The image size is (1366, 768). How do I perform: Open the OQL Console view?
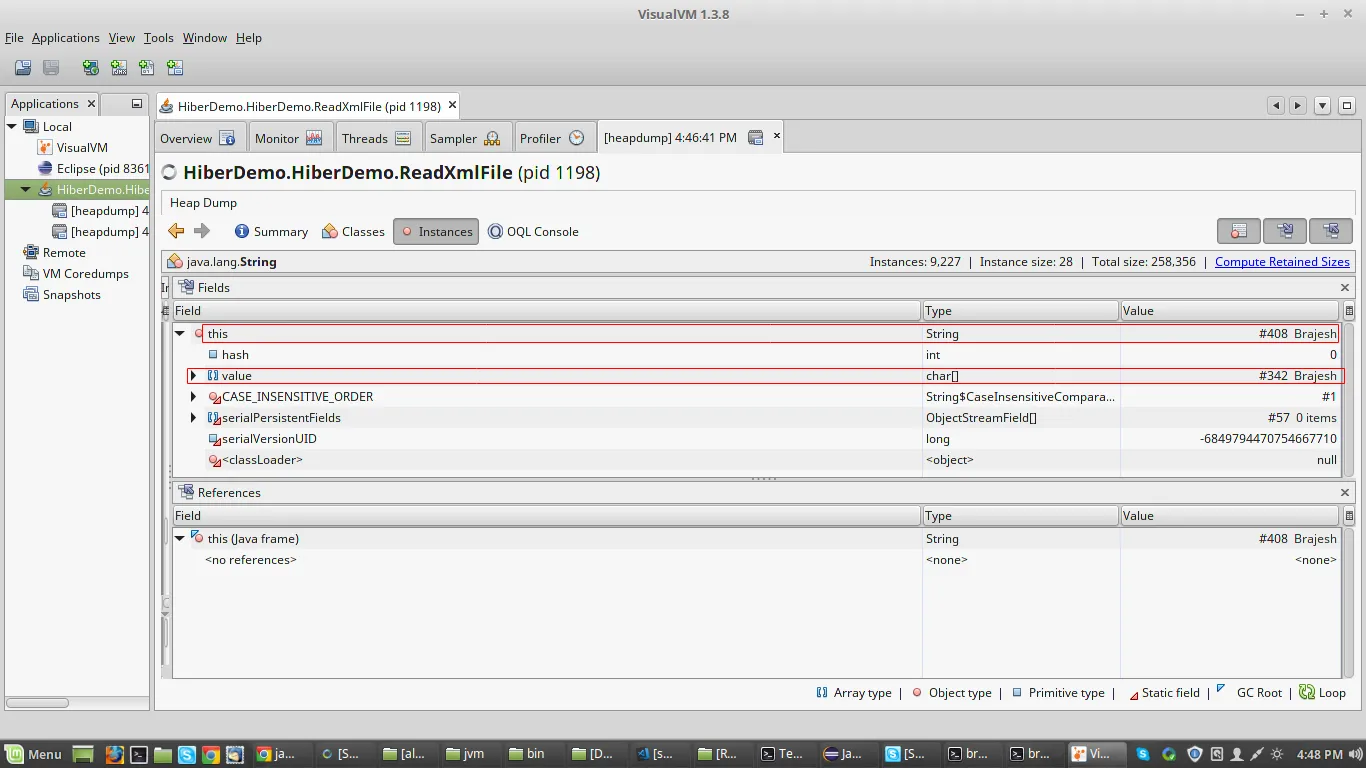pos(533,231)
